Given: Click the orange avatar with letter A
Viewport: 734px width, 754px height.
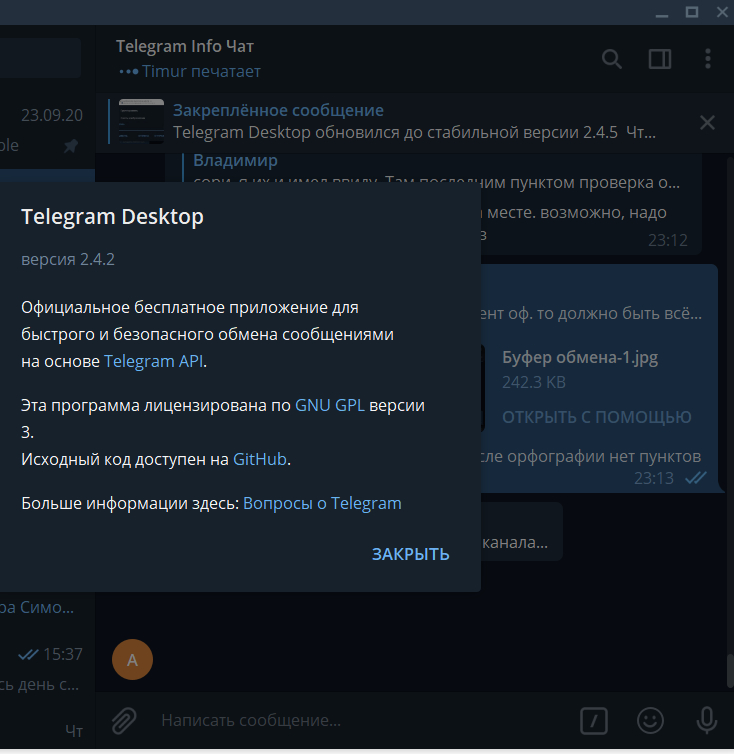Looking at the screenshot, I should point(132,659).
